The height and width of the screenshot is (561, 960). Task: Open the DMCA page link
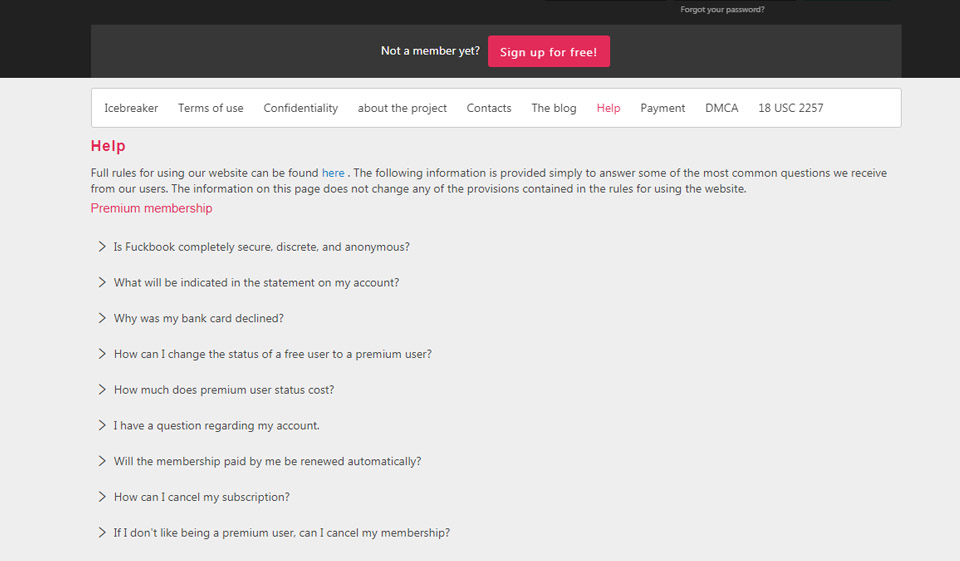click(722, 108)
